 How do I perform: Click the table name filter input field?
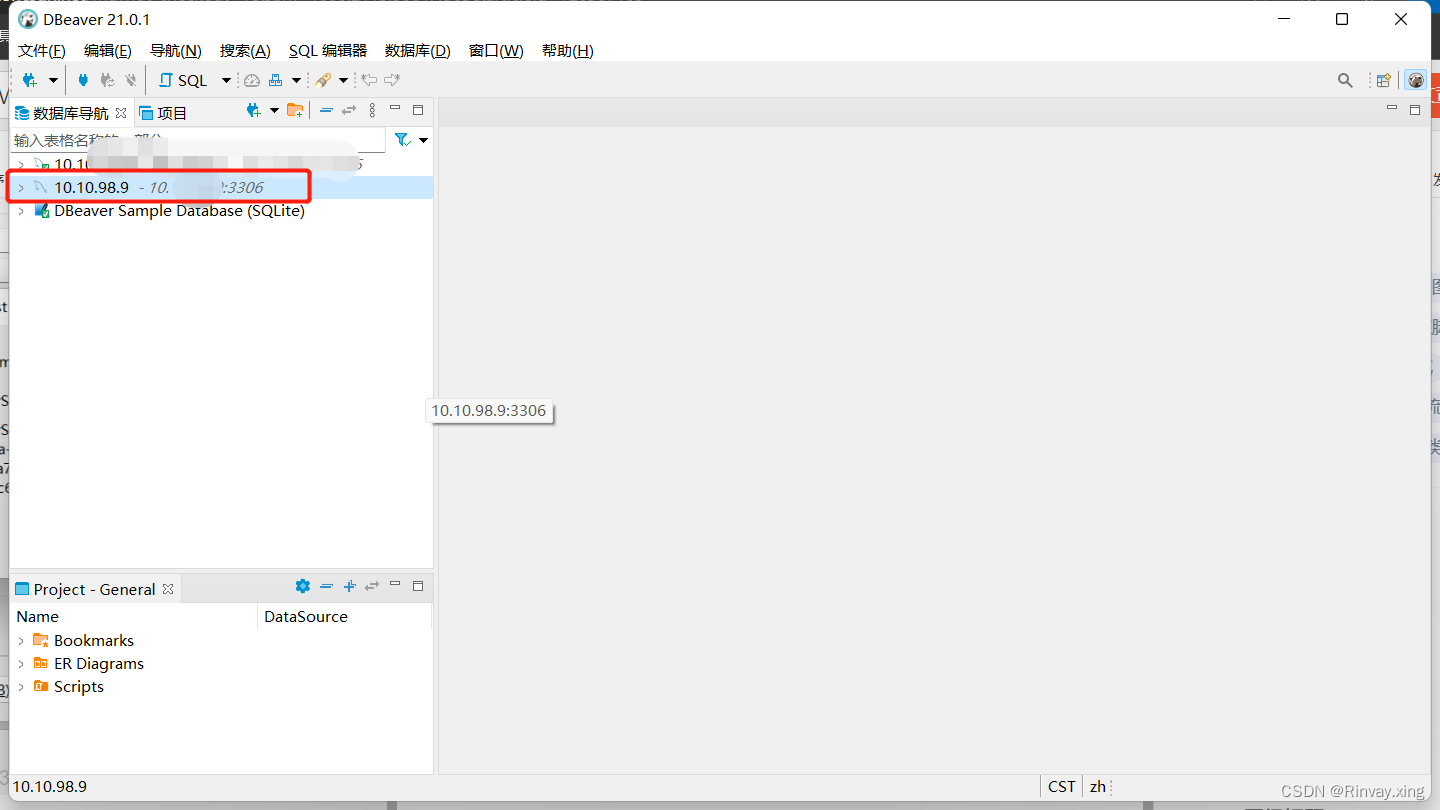pos(197,140)
